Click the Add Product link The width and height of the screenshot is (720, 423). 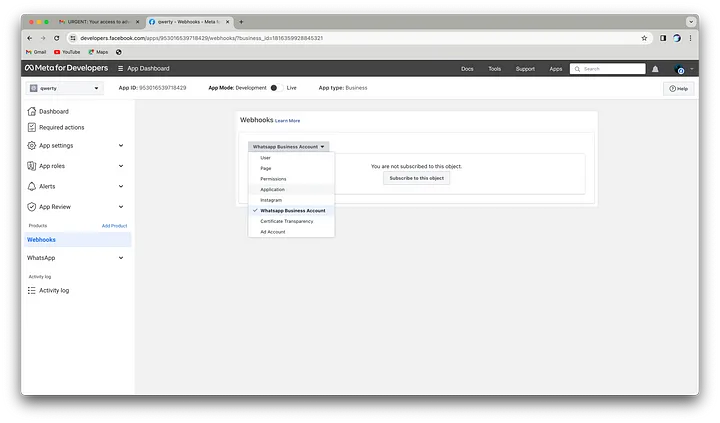[114, 226]
